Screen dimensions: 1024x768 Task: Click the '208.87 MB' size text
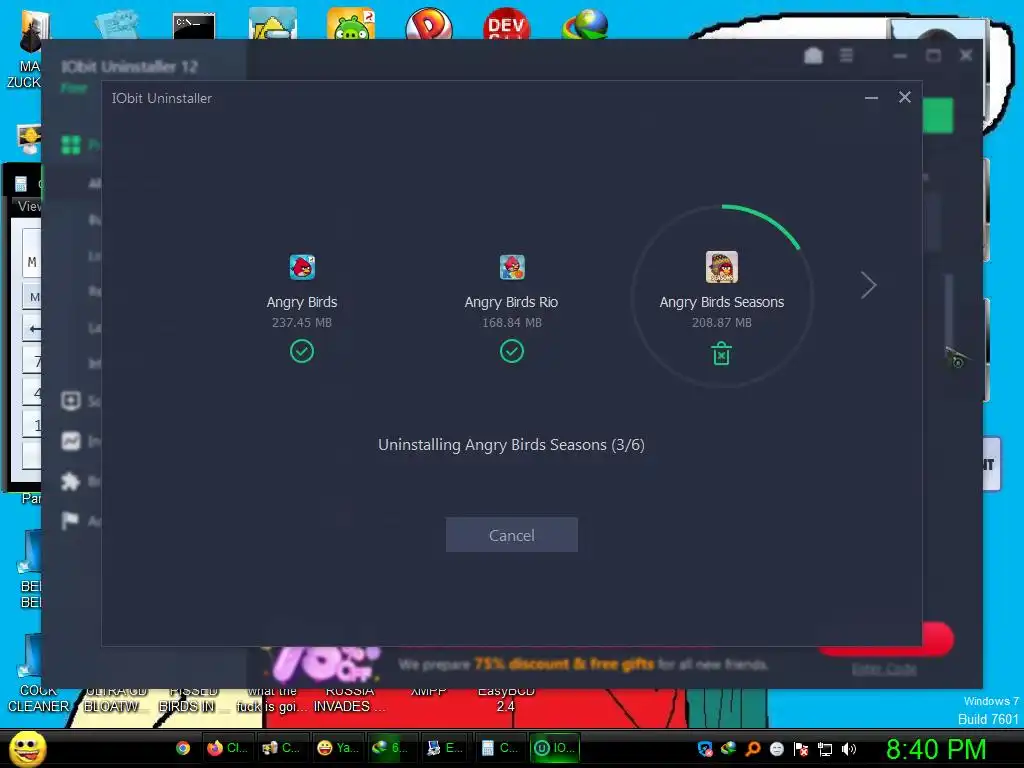coord(722,323)
